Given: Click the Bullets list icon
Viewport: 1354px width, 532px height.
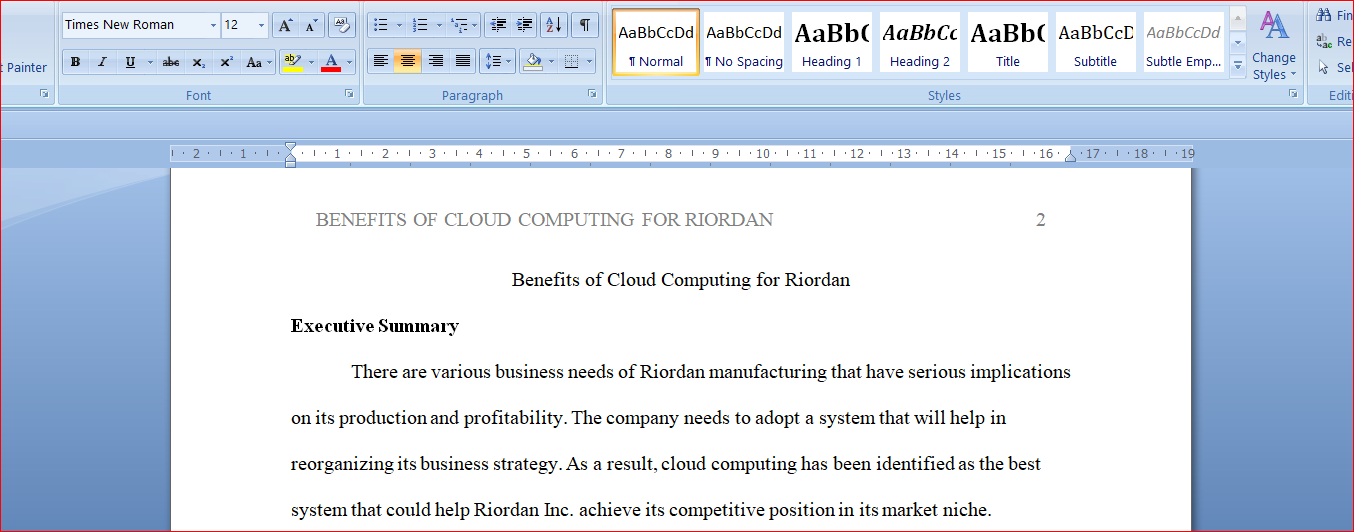Looking at the screenshot, I should (x=380, y=25).
